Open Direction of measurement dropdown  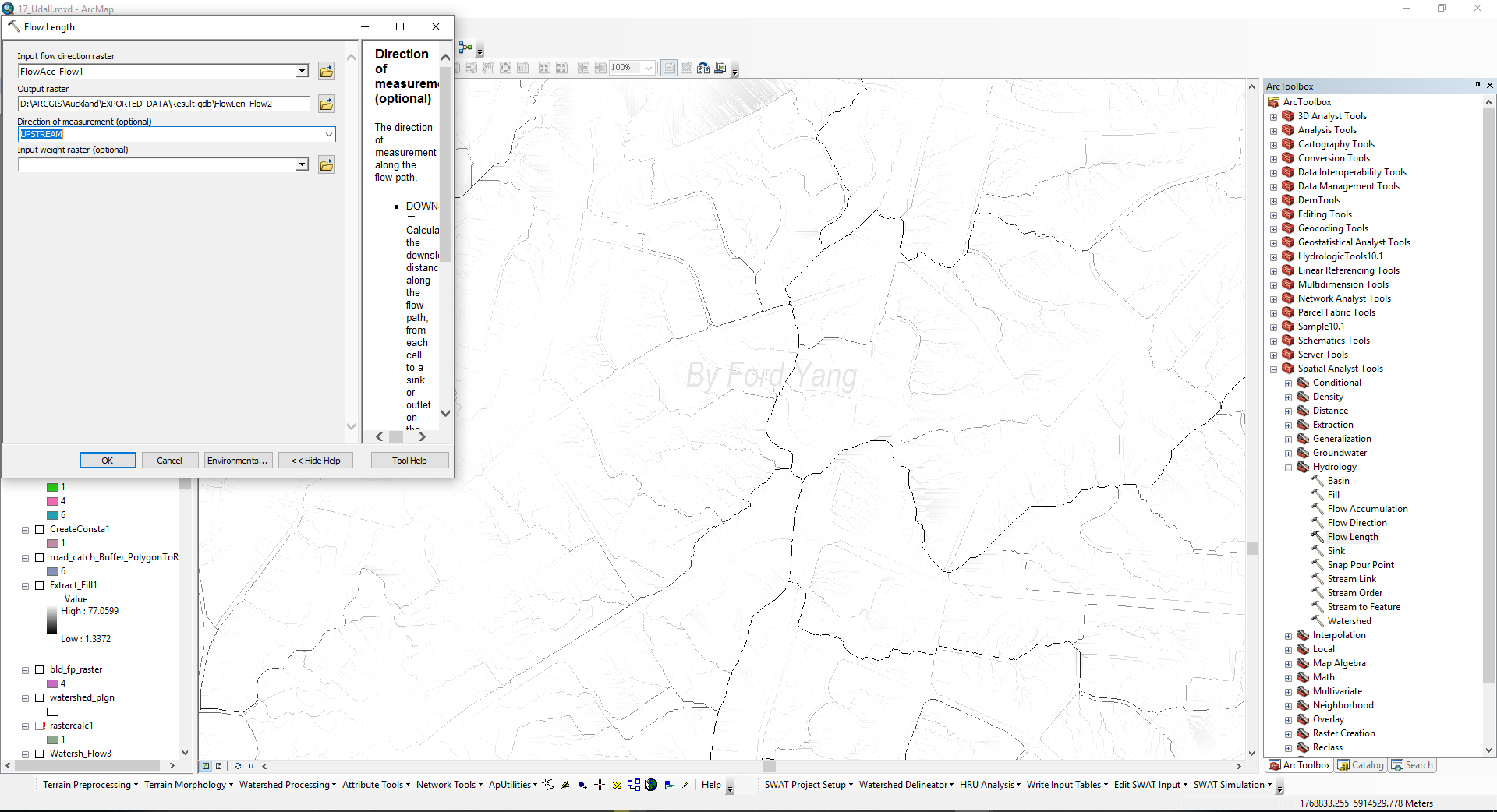(329, 135)
